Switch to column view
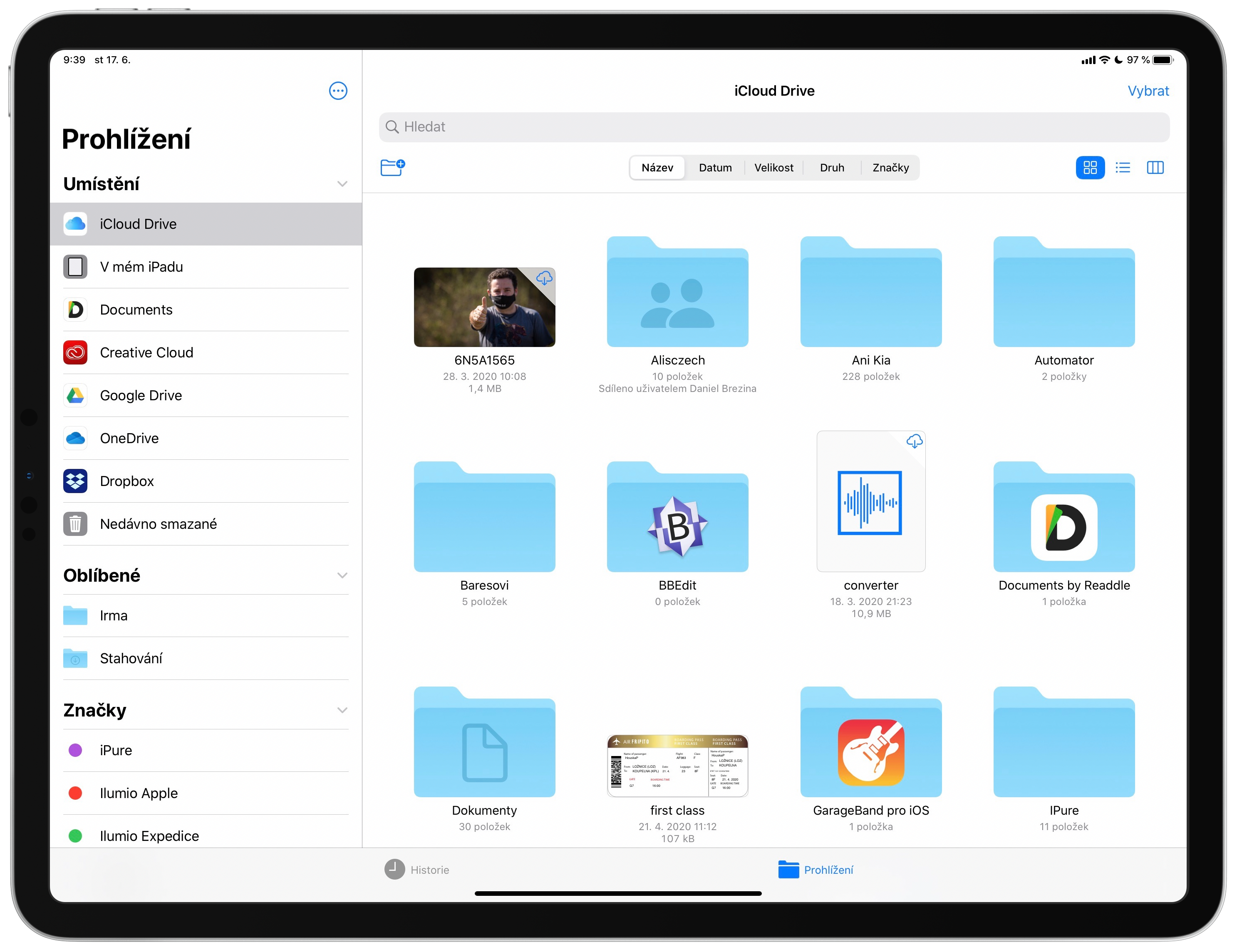This screenshot has height=952, width=1237. click(x=1155, y=168)
